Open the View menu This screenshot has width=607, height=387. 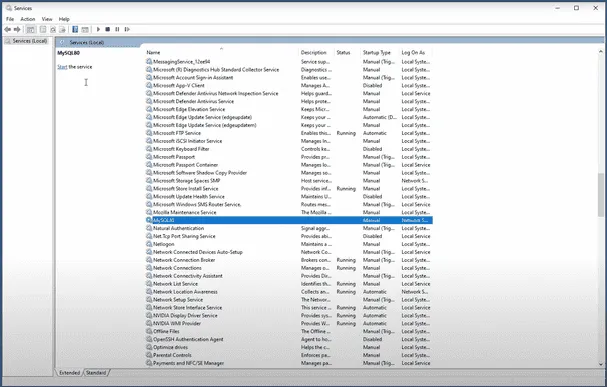[x=47, y=19]
